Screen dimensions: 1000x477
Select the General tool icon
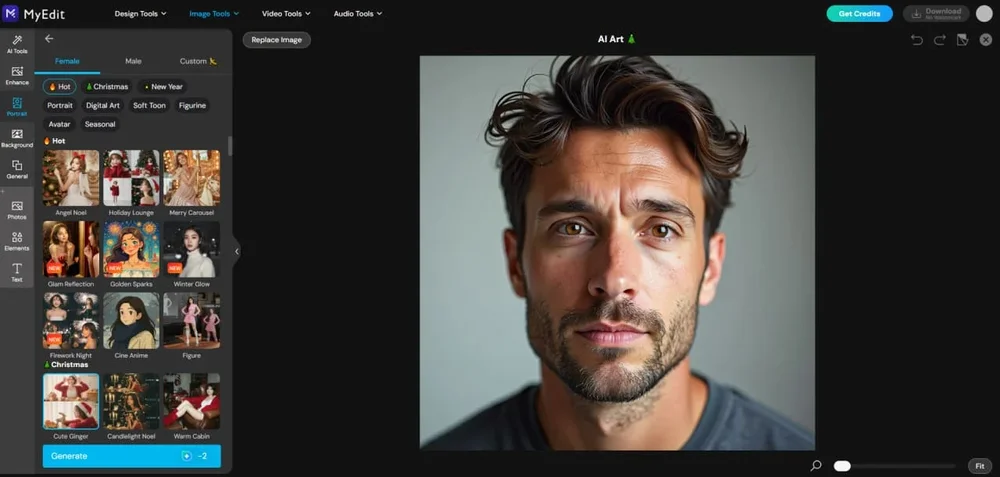16,169
